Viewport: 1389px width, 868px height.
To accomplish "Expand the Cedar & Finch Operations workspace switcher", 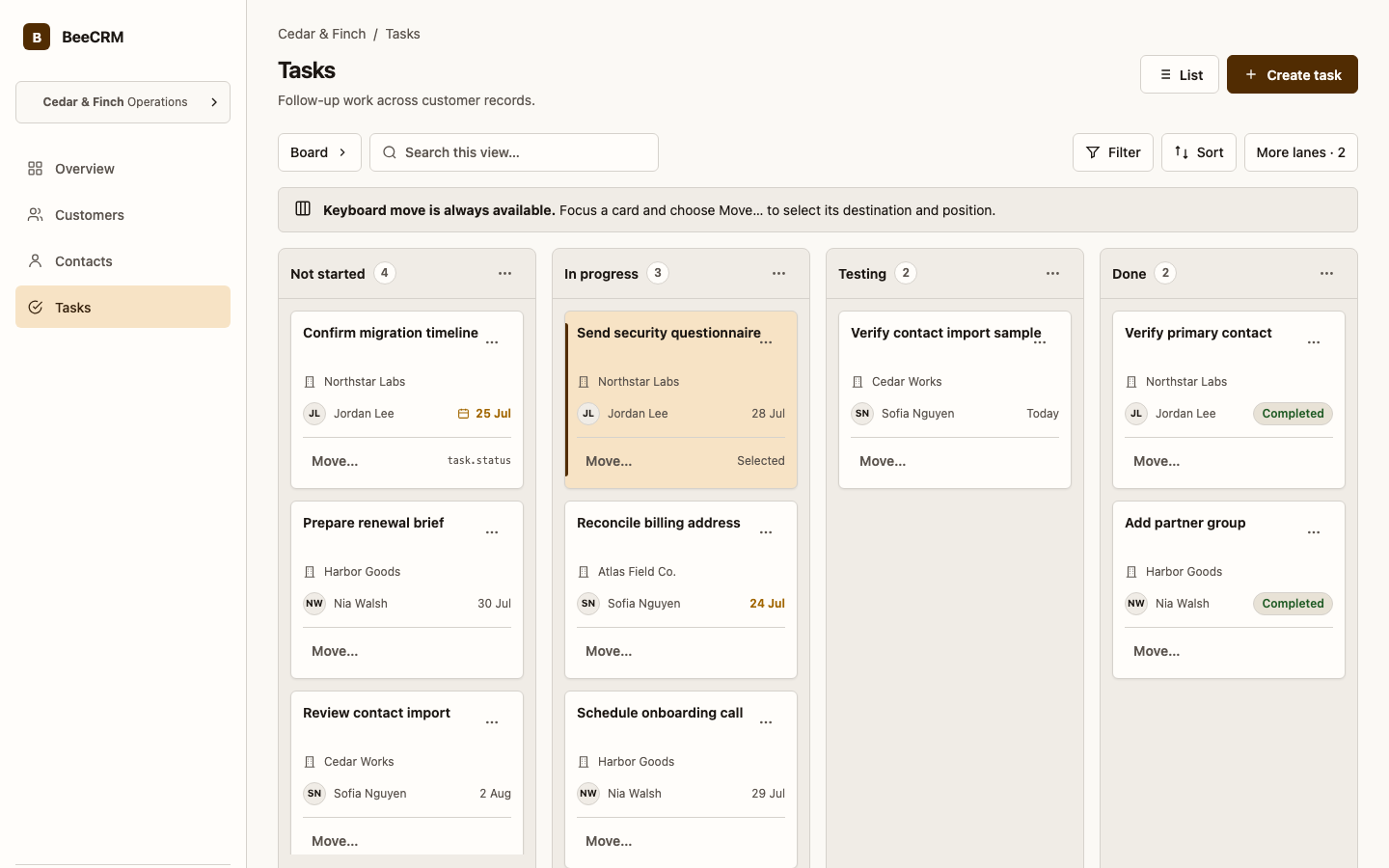I will pyautogui.click(x=123, y=102).
